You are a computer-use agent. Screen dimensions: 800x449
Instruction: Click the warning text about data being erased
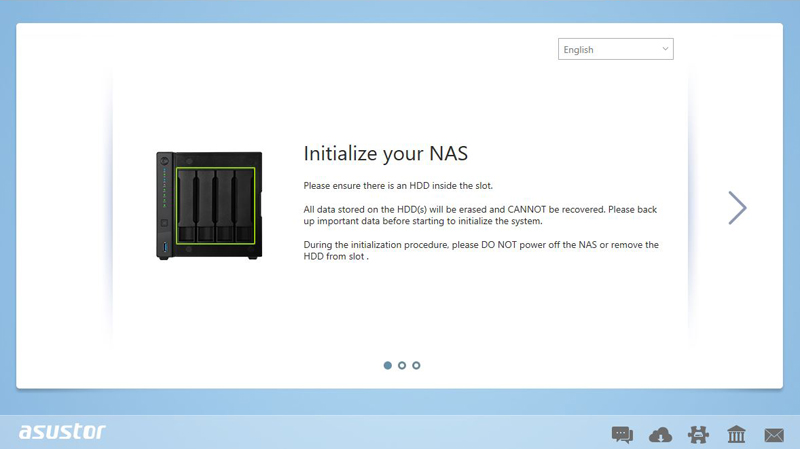click(x=481, y=215)
